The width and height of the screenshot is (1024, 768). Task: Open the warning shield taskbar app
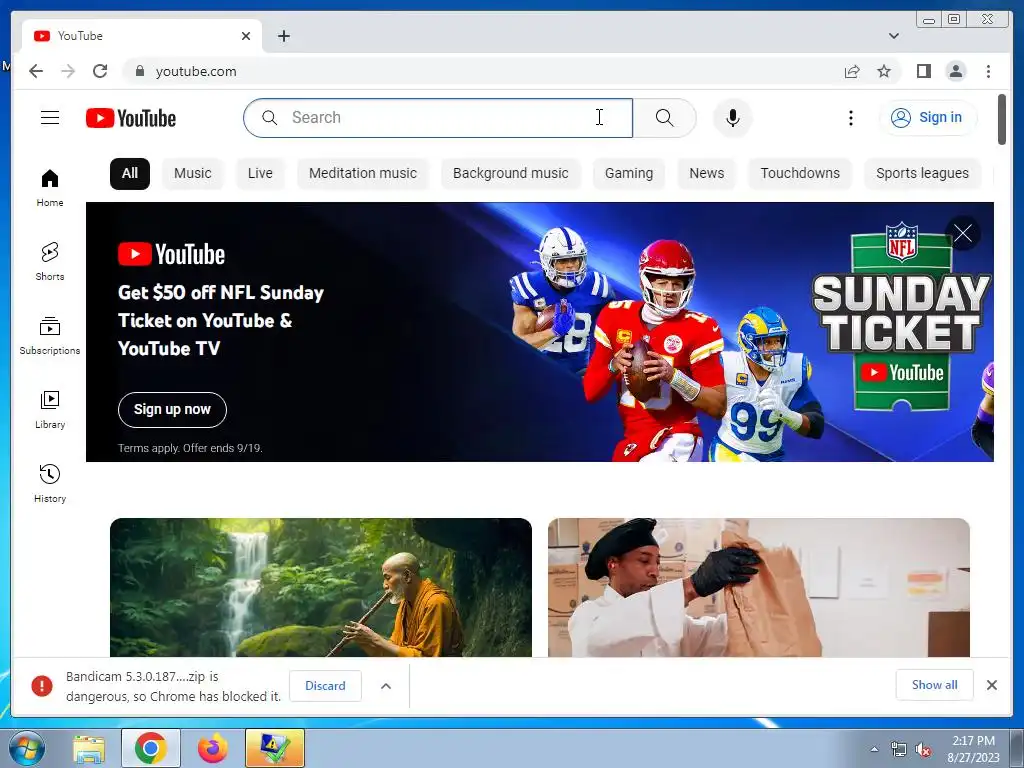275,748
